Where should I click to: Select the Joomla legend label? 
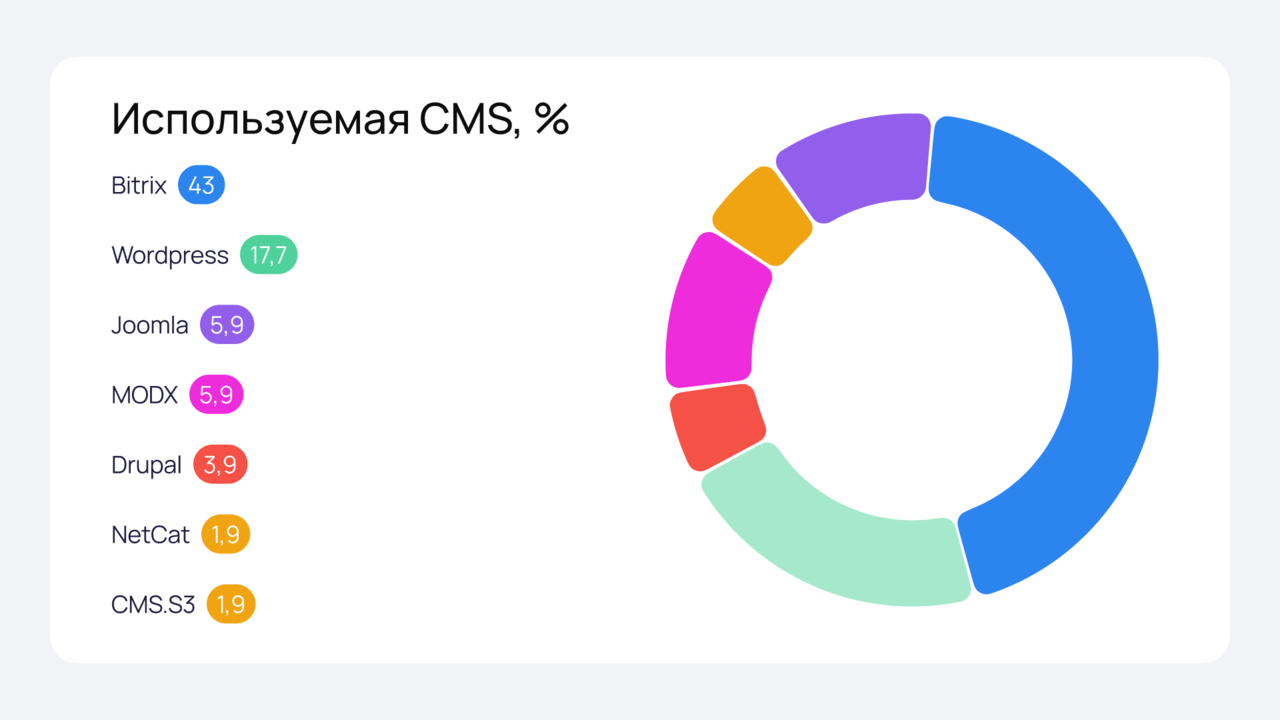[150, 325]
